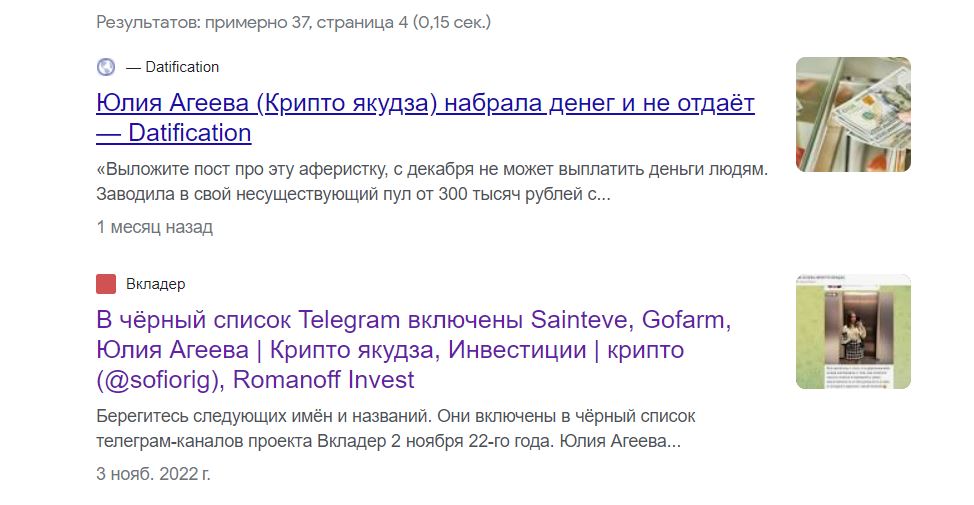Click snippet starting «Выложите пост про эту аферистку»
The width and height of the screenshot is (974, 505).
tap(432, 169)
